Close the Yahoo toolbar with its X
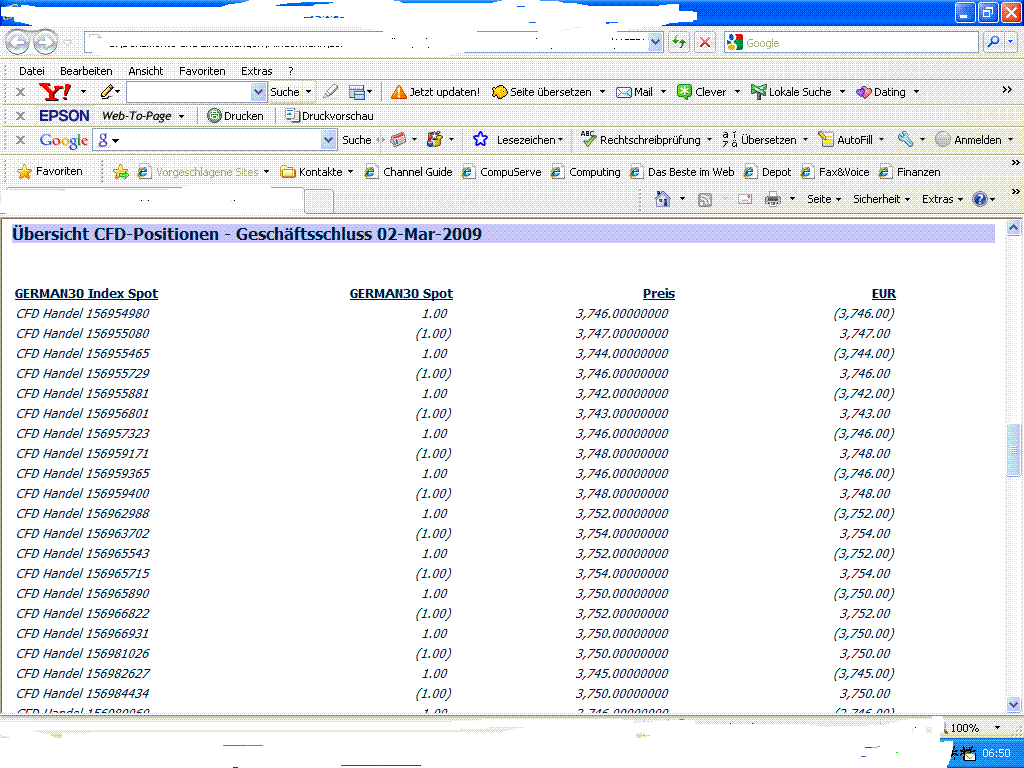 pyautogui.click(x=20, y=92)
